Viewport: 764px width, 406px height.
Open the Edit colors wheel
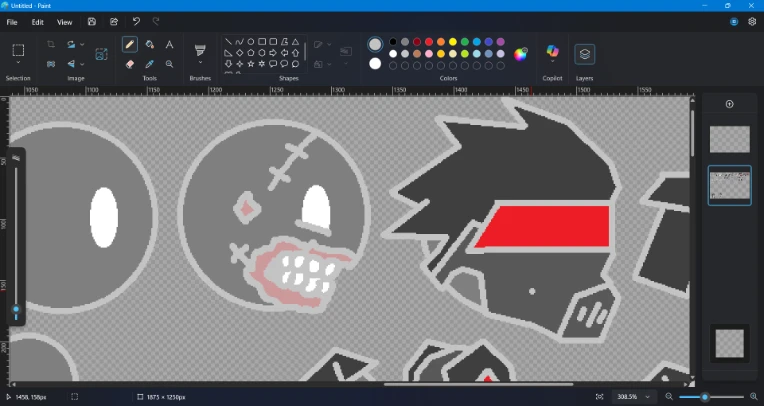tap(521, 54)
